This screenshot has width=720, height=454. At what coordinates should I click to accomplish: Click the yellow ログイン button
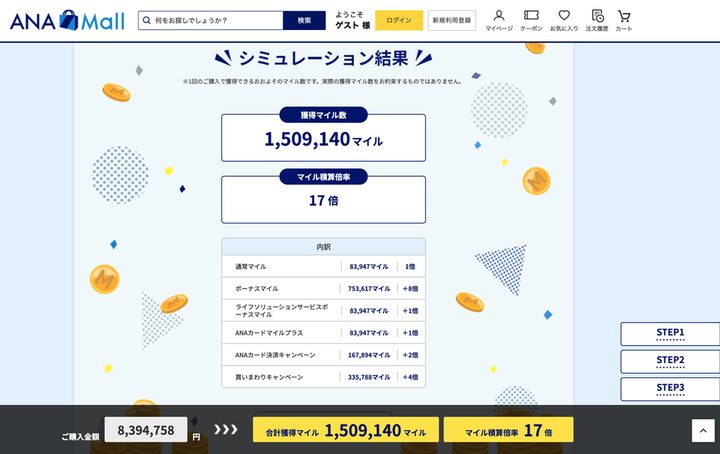coord(399,20)
